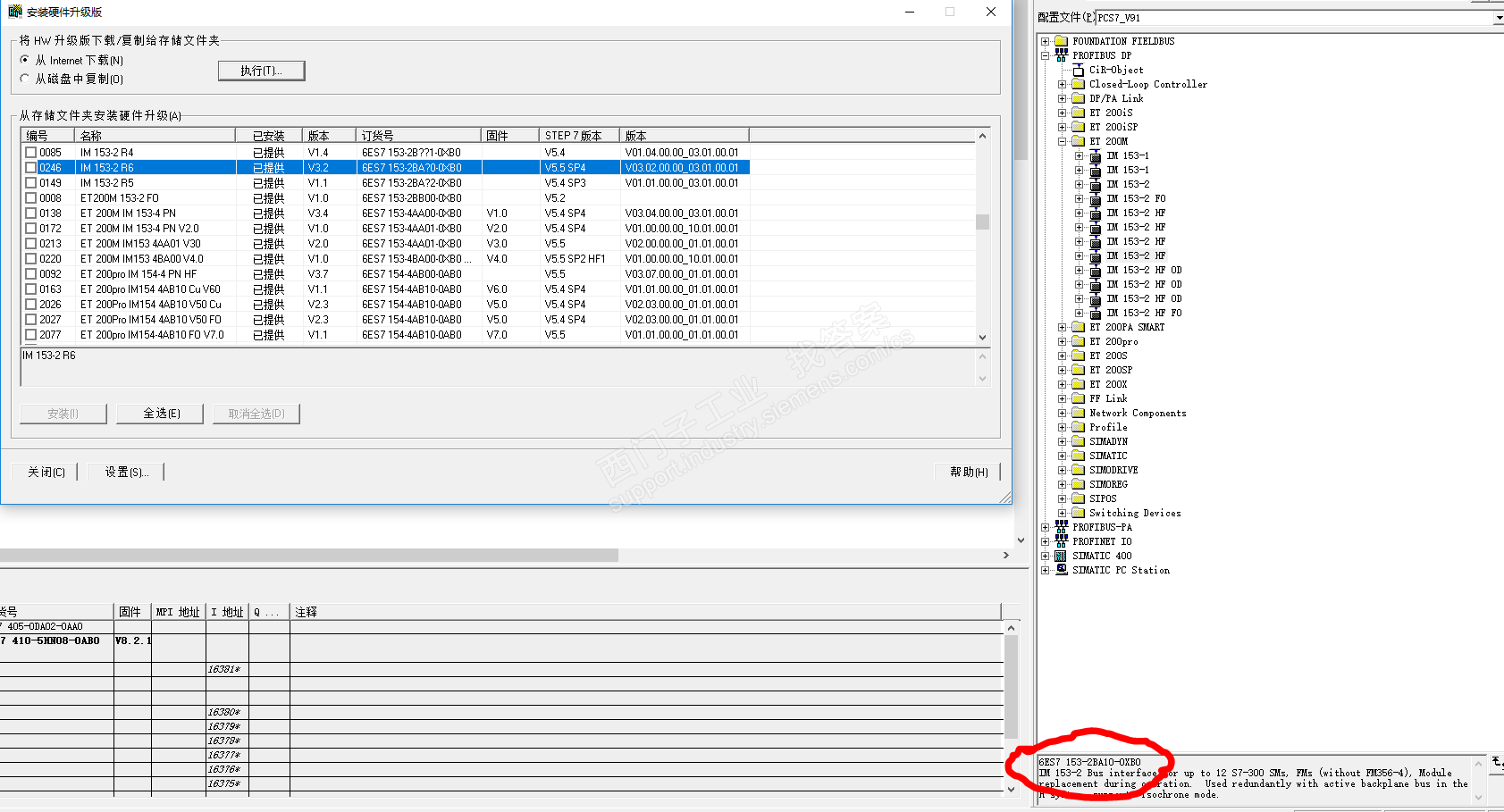
Task: Expand the FOUNDATION FIELDBUS node
Action: 1045,41
